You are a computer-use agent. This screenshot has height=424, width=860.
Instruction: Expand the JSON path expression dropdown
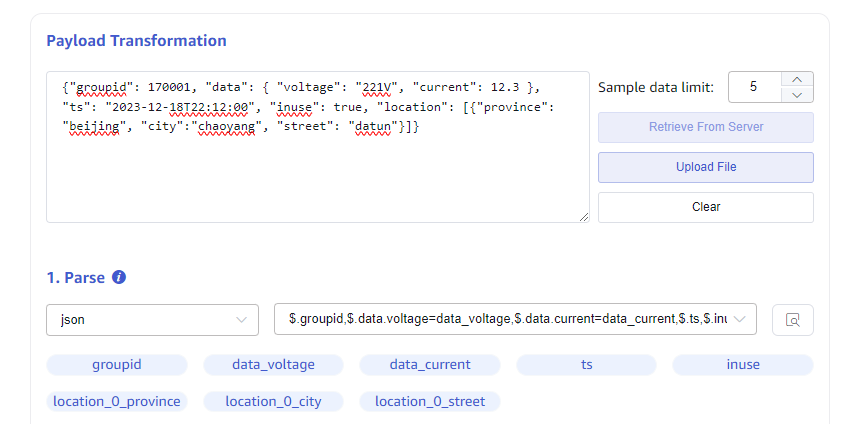515,319
